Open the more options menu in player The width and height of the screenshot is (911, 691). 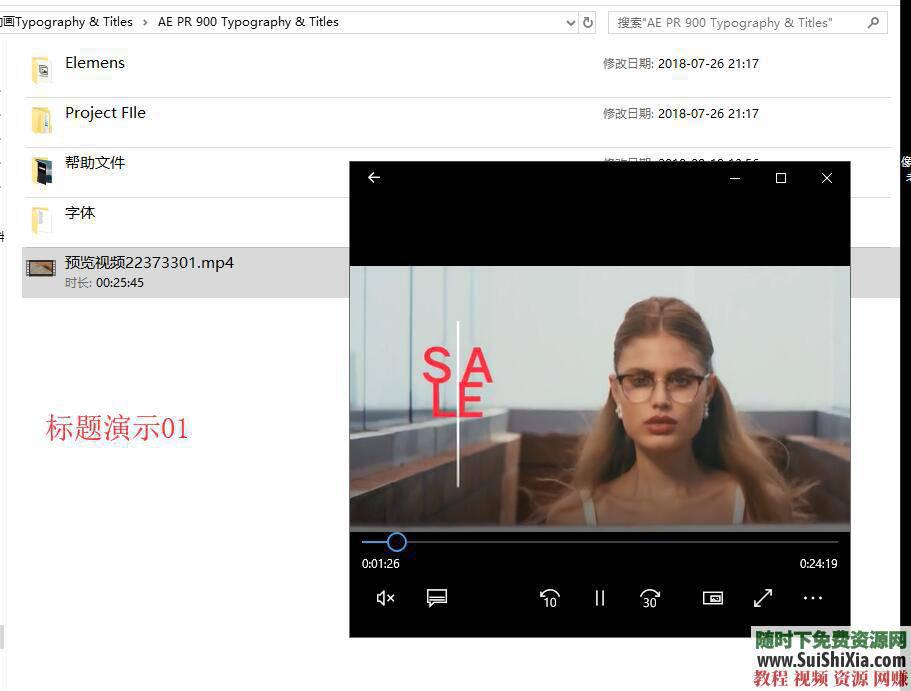[x=812, y=597]
